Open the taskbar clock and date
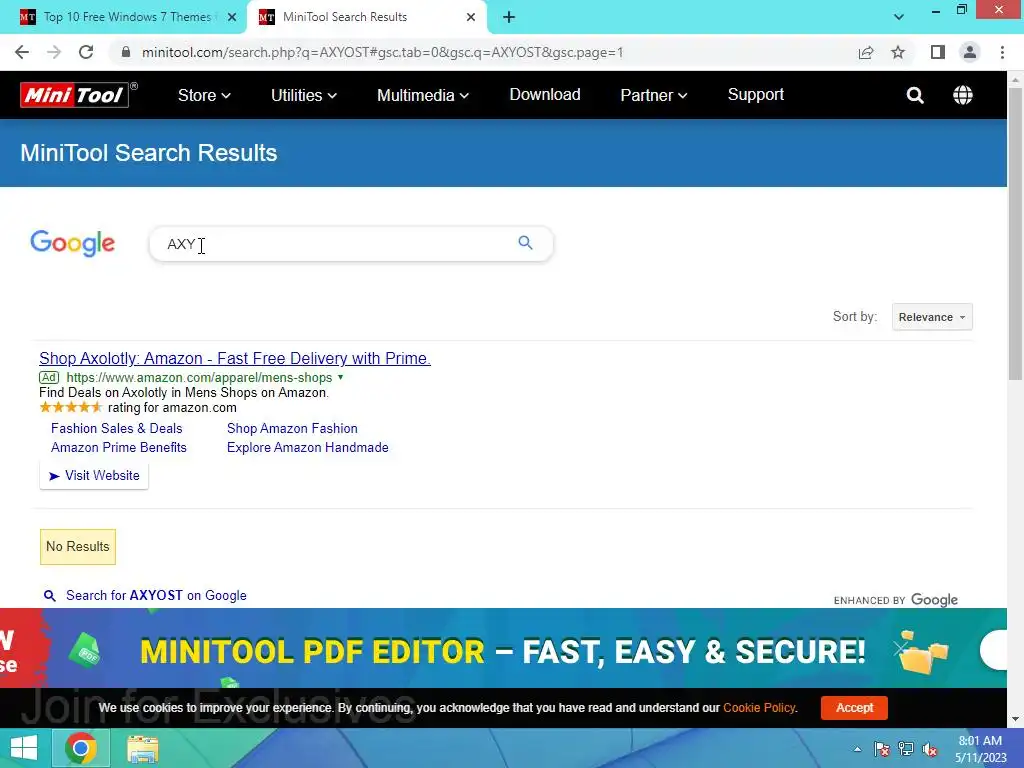The image size is (1024, 768). click(981, 749)
